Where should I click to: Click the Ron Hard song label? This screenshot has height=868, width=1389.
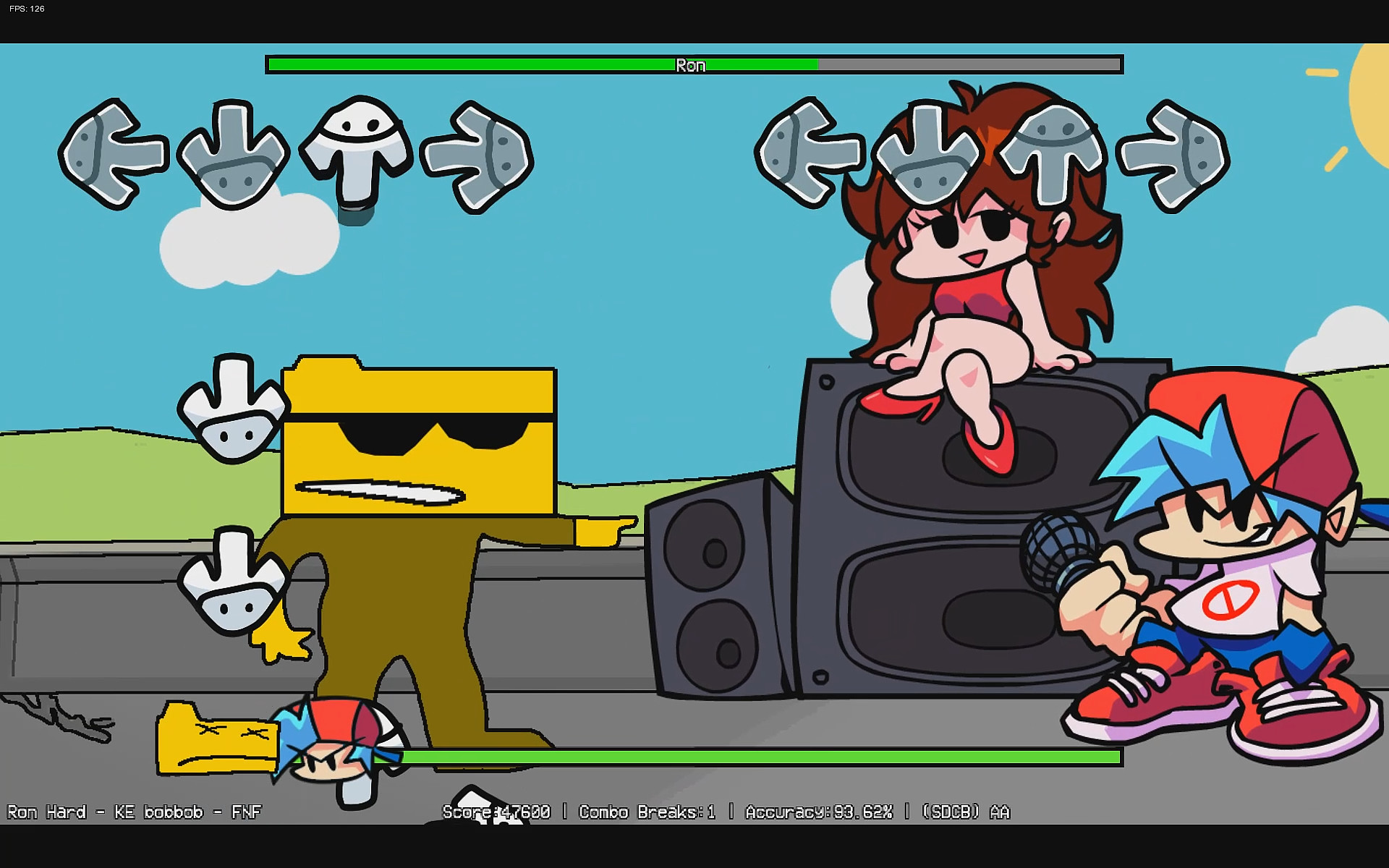[134, 812]
